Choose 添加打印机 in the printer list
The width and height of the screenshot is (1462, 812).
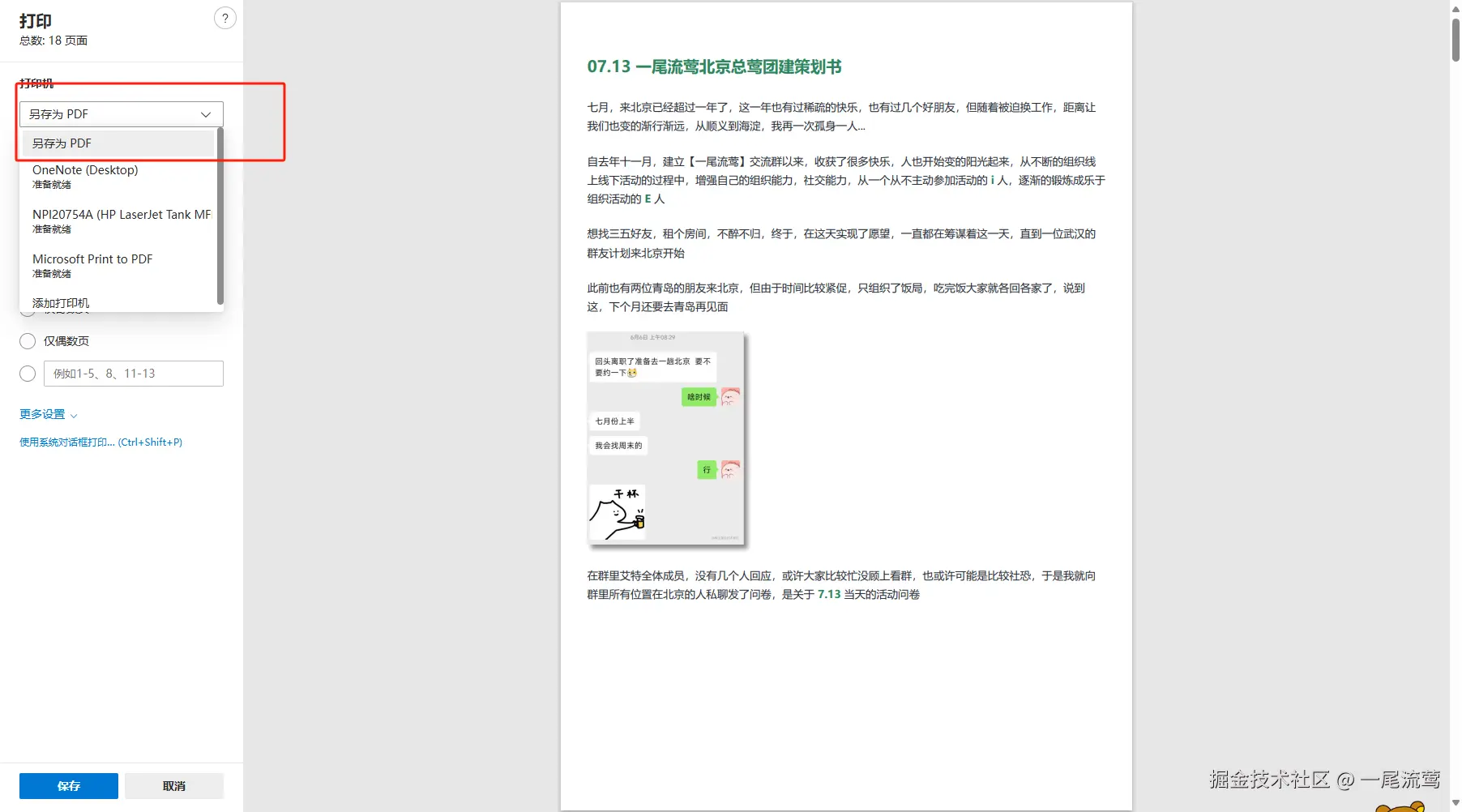[x=118, y=303]
